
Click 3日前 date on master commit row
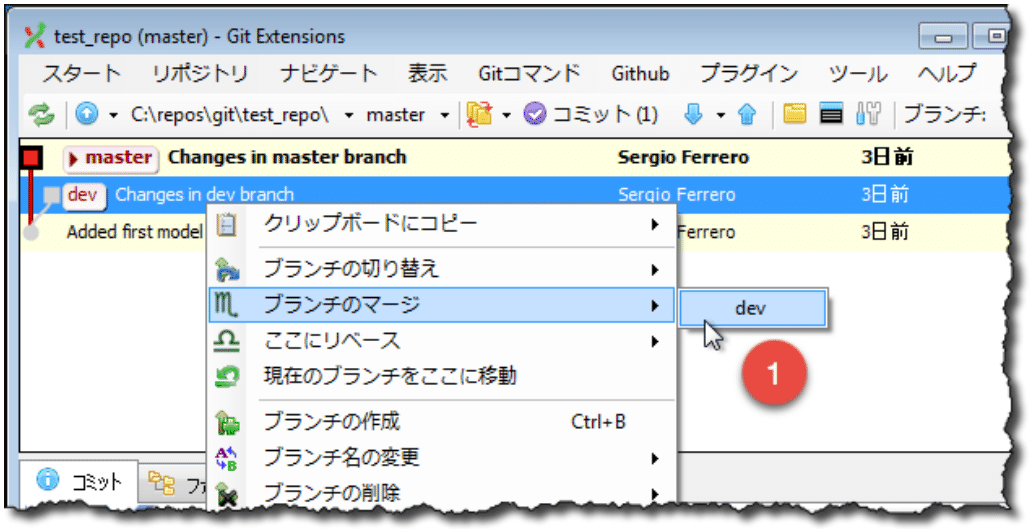[885, 158]
